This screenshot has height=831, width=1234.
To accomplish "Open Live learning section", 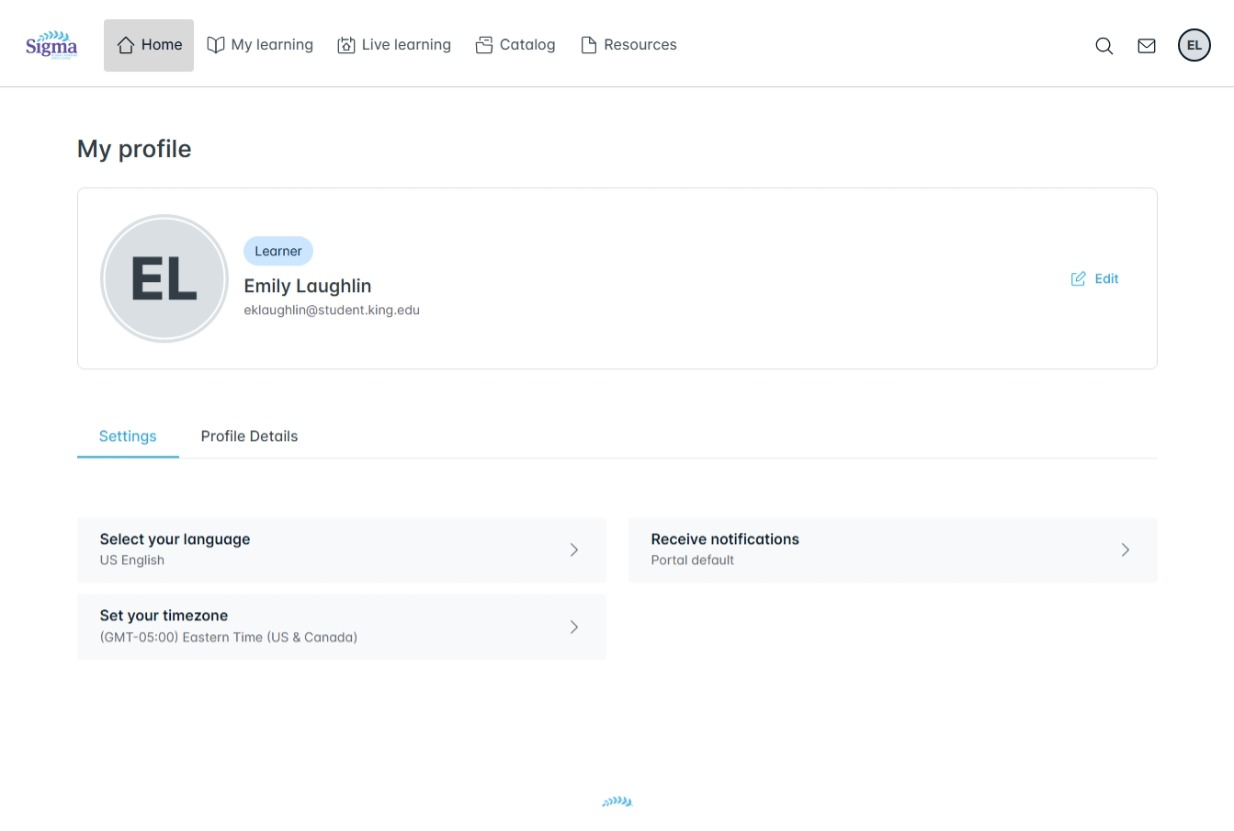I will click(x=394, y=45).
